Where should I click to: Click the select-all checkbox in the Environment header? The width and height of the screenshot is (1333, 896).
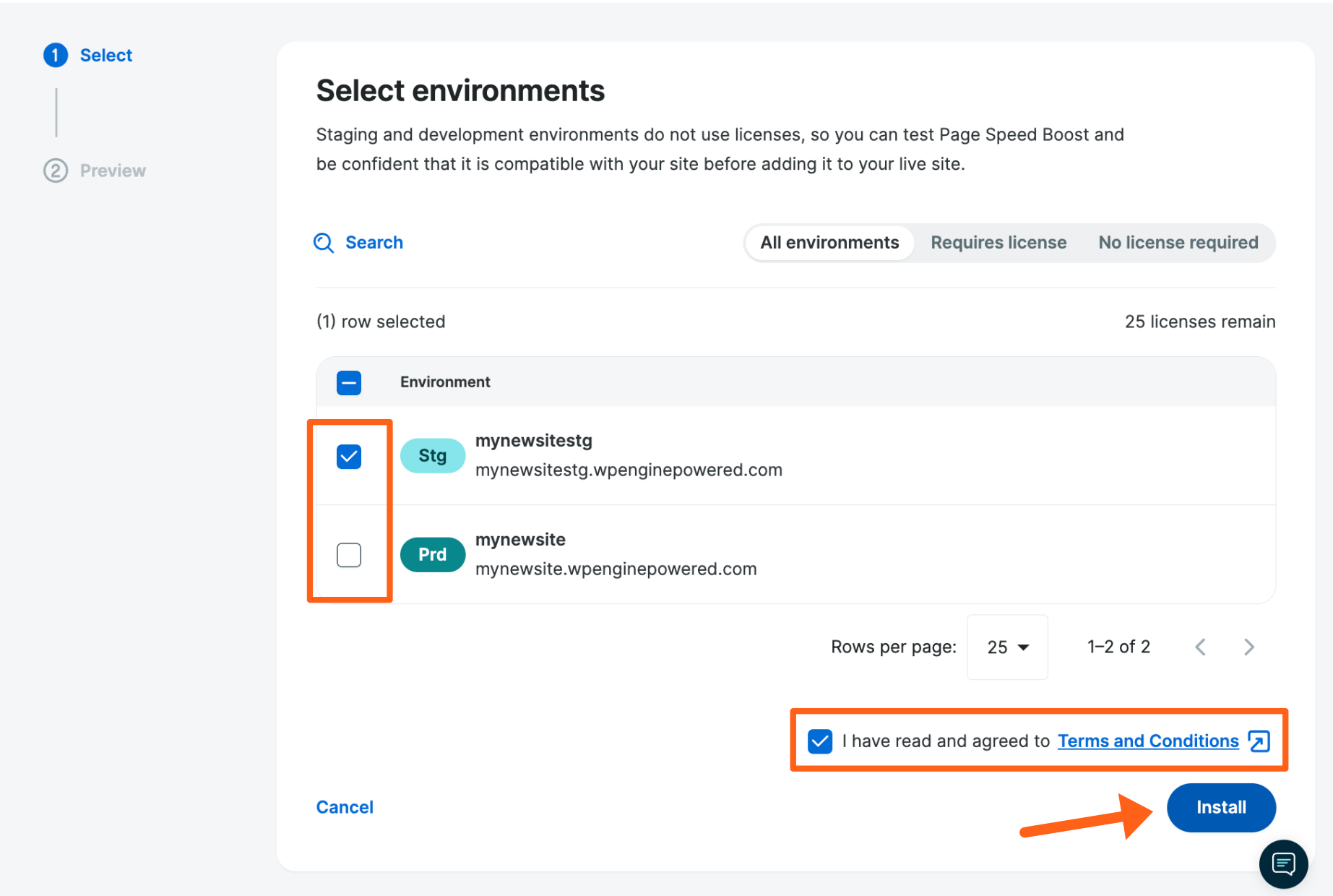[x=349, y=382]
